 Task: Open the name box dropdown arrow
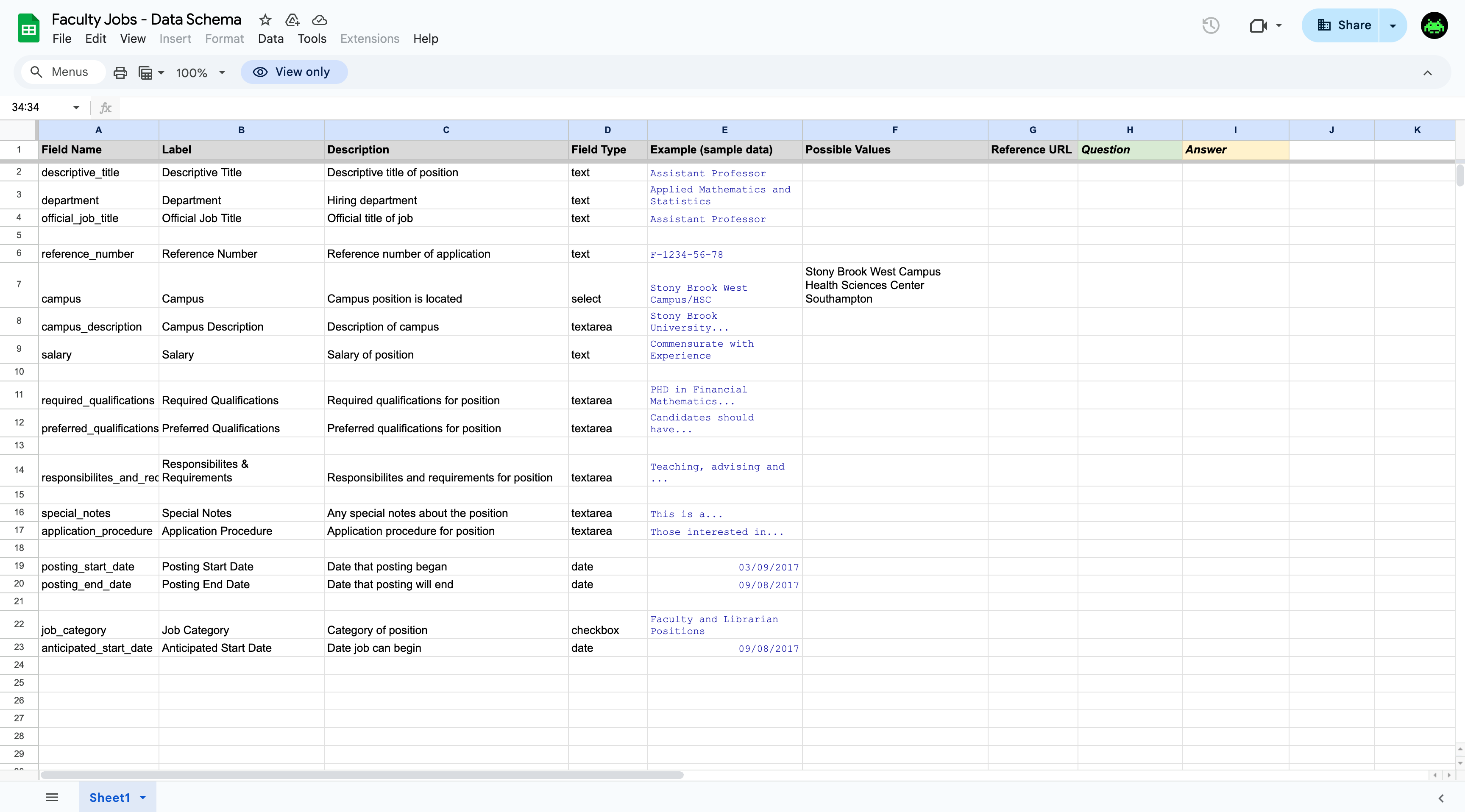click(76, 108)
